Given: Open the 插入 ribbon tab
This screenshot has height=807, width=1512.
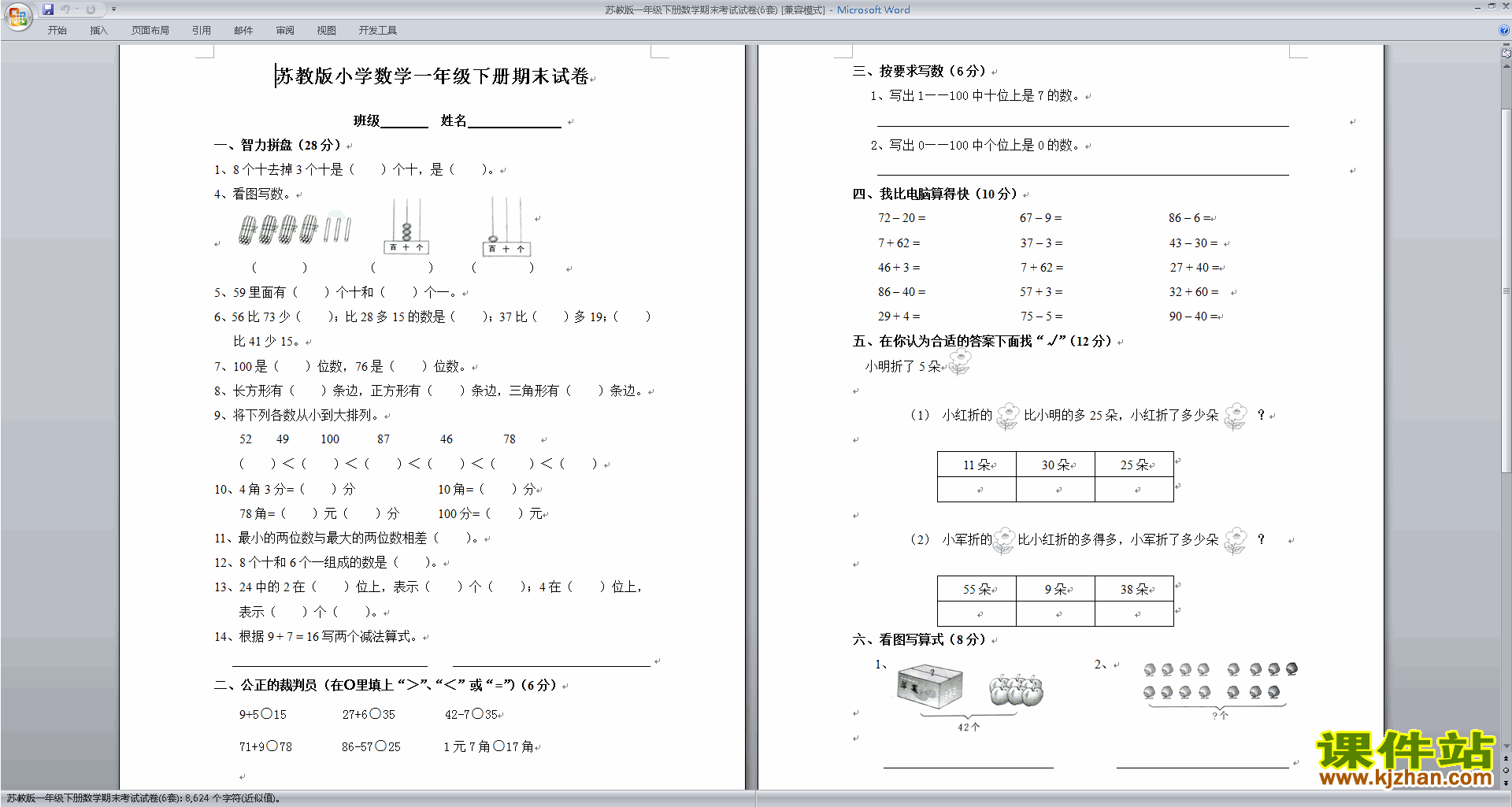Looking at the screenshot, I should tap(98, 31).
